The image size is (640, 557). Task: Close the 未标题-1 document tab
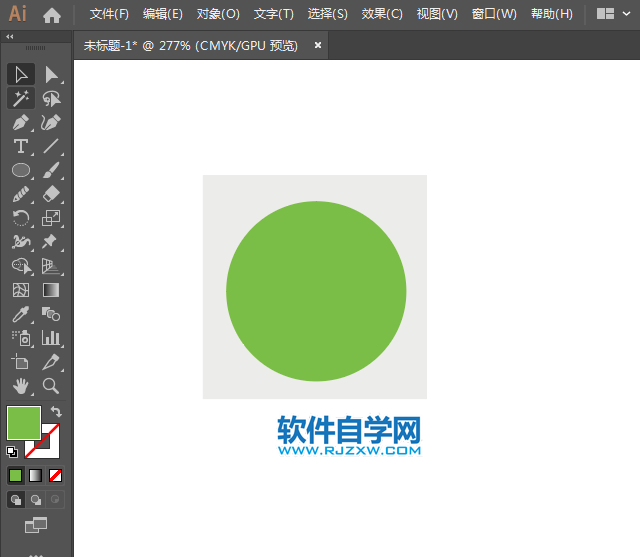coord(318,45)
